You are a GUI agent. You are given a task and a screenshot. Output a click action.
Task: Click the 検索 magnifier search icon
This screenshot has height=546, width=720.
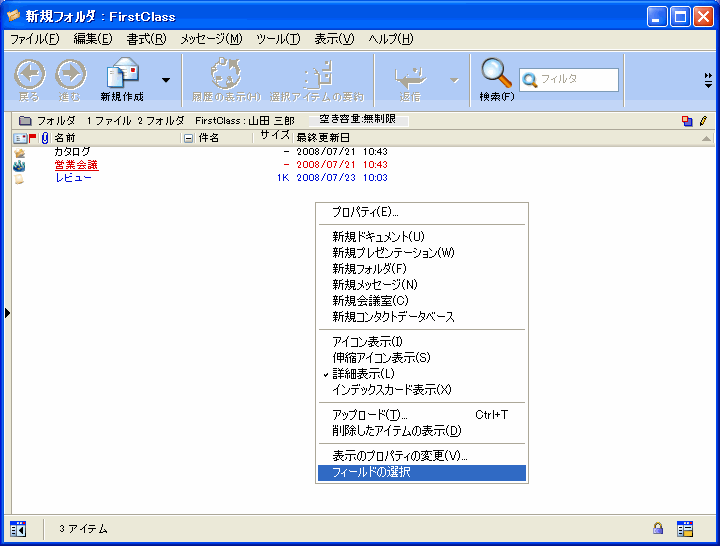click(x=496, y=74)
